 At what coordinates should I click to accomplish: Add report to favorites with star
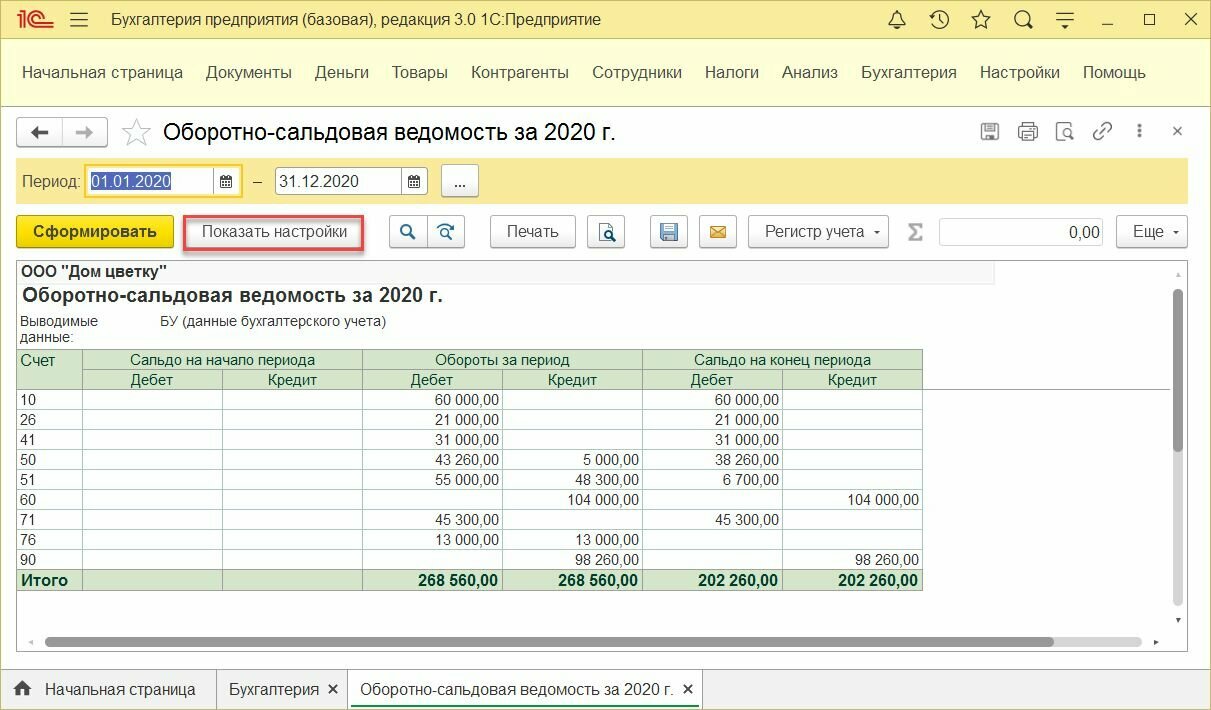pyautogui.click(x=136, y=132)
